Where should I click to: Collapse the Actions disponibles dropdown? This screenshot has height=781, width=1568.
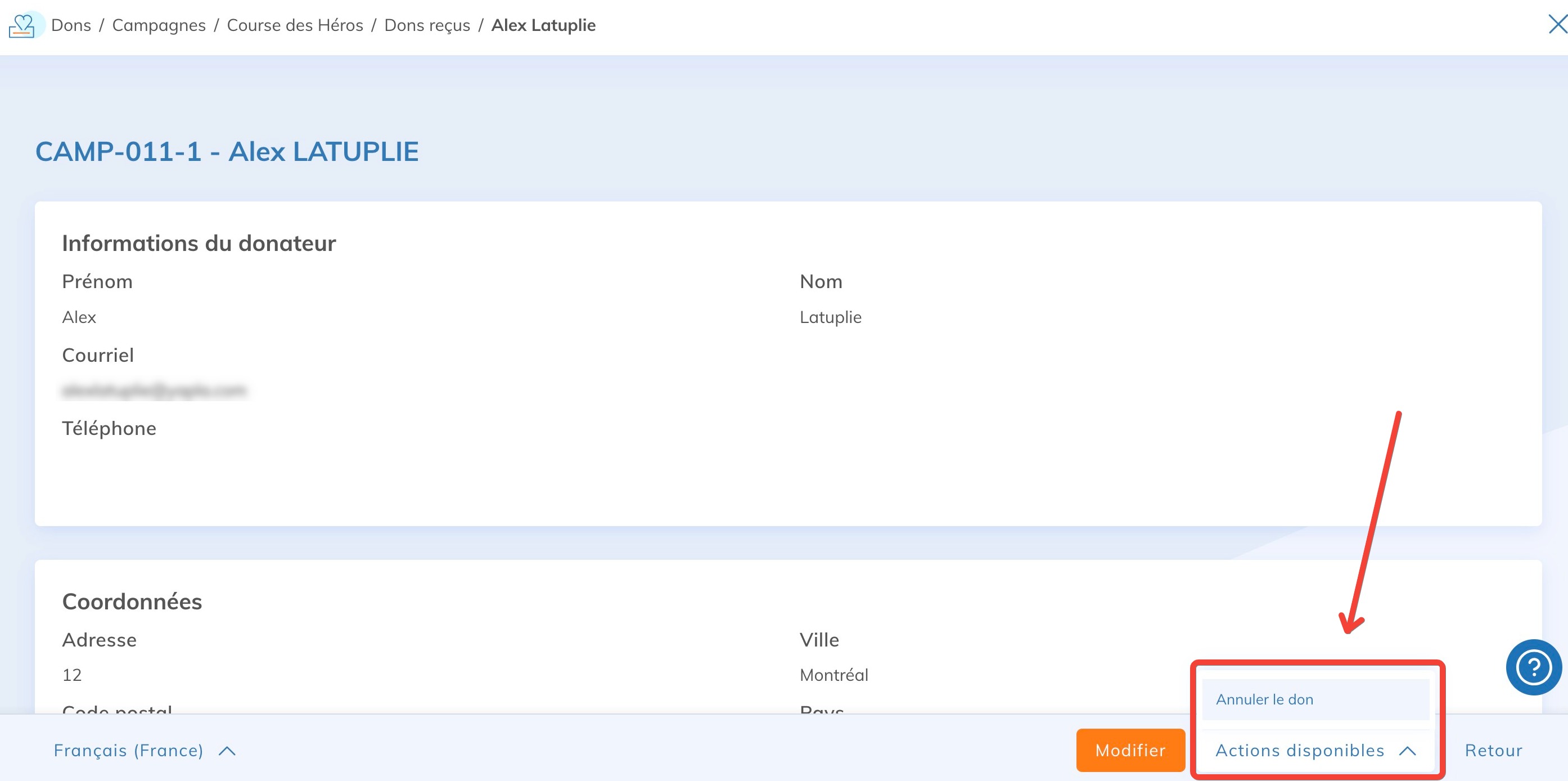(1300, 751)
